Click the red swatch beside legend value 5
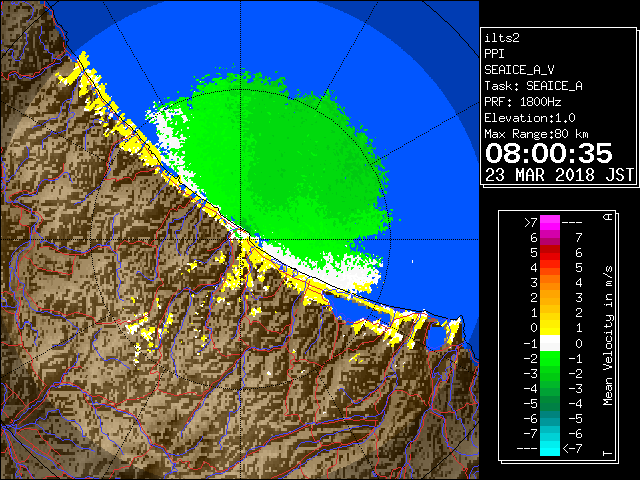The height and width of the screenshot is (480, 640). [x=550, y=253]
